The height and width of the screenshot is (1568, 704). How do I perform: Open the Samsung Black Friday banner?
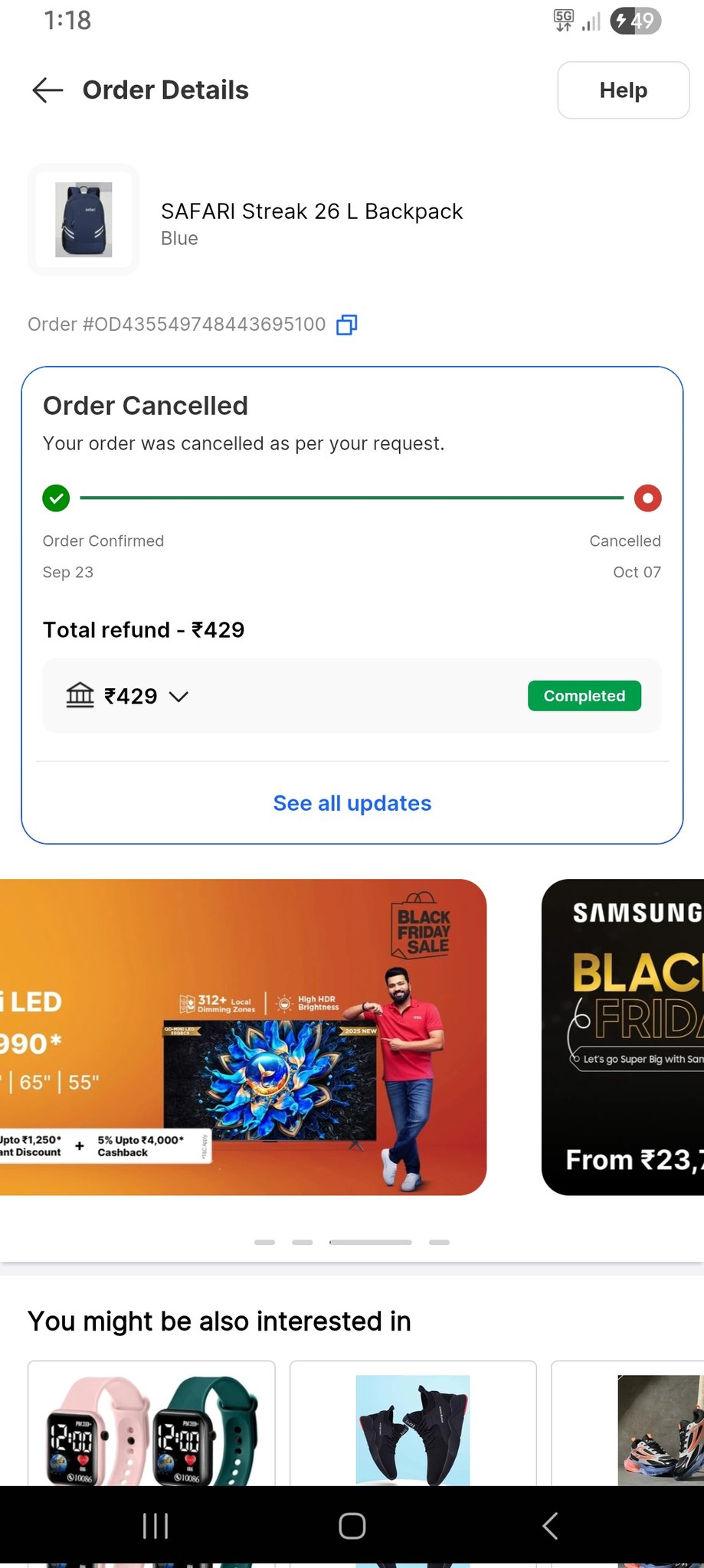click(x=623, y=1037)
